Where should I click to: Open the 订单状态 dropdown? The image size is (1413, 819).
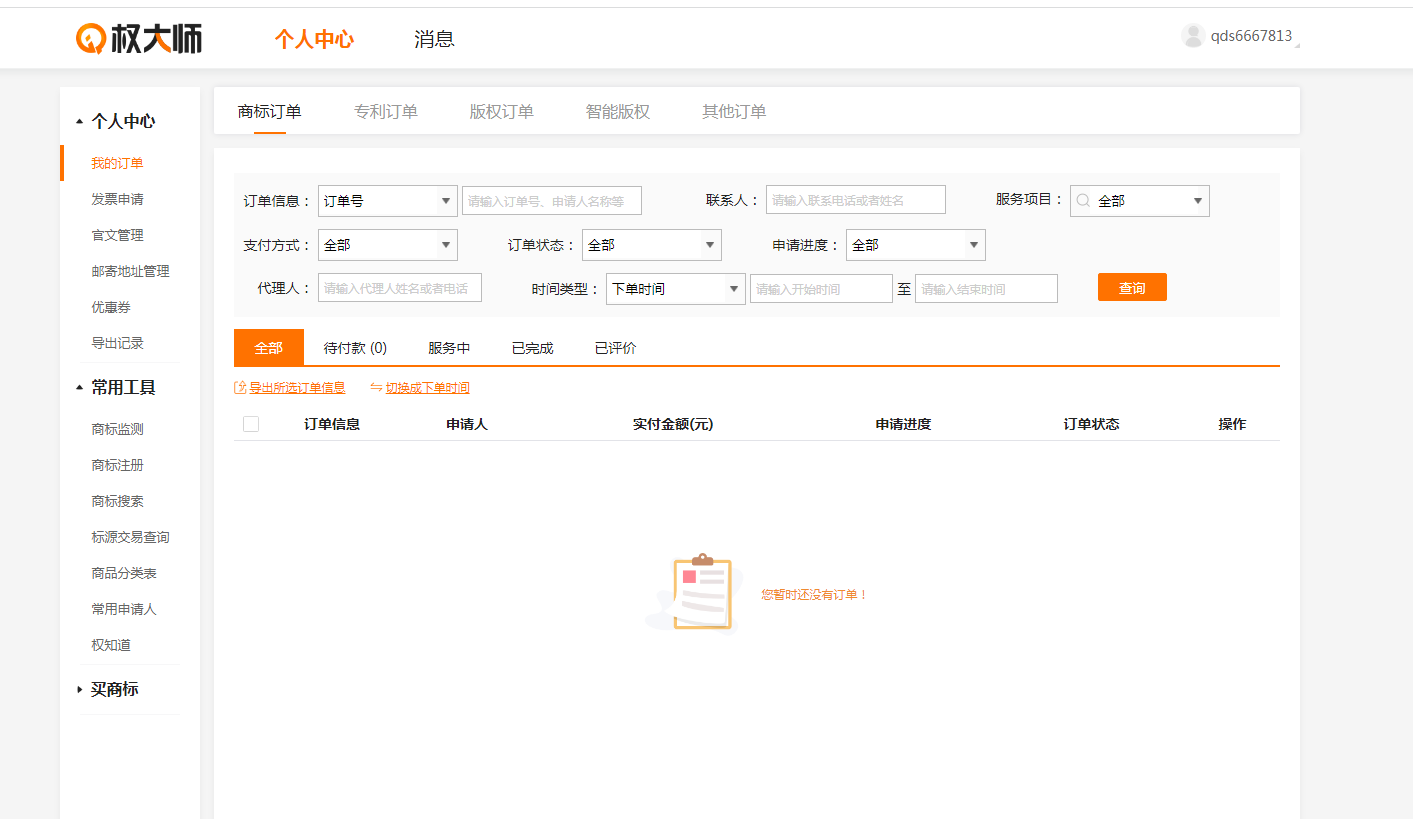coord(651,245)
